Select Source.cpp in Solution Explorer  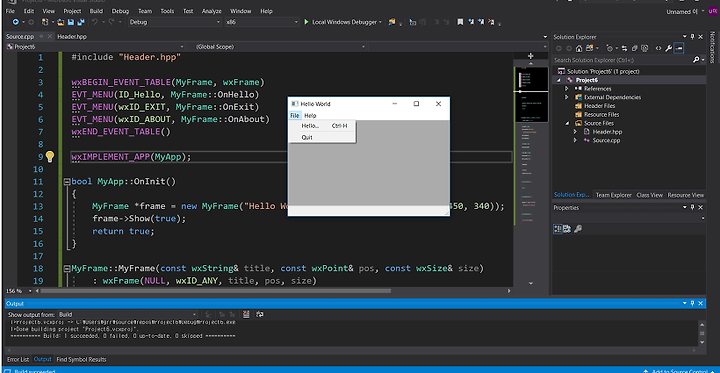click(606, 141)
